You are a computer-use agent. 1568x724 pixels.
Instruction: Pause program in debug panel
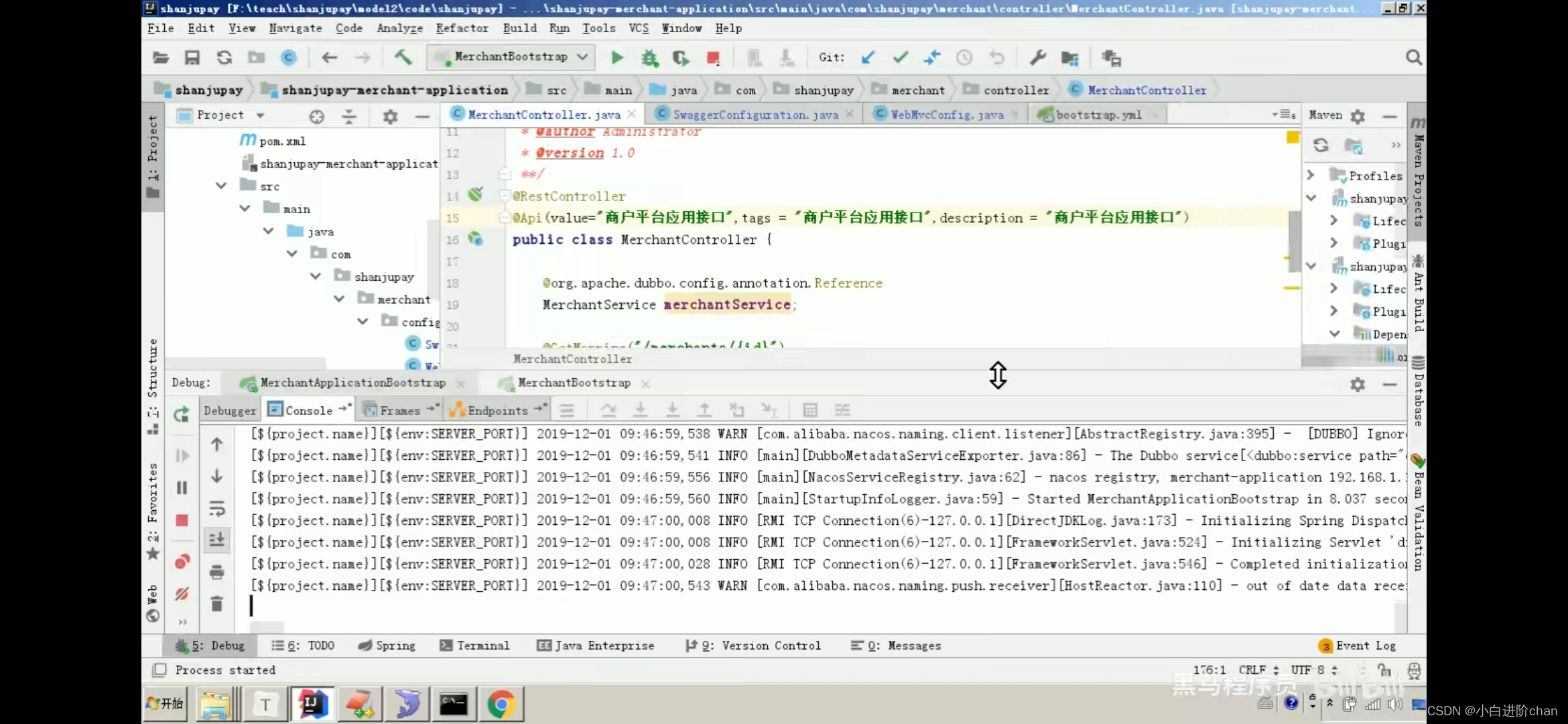click(182, 487)
